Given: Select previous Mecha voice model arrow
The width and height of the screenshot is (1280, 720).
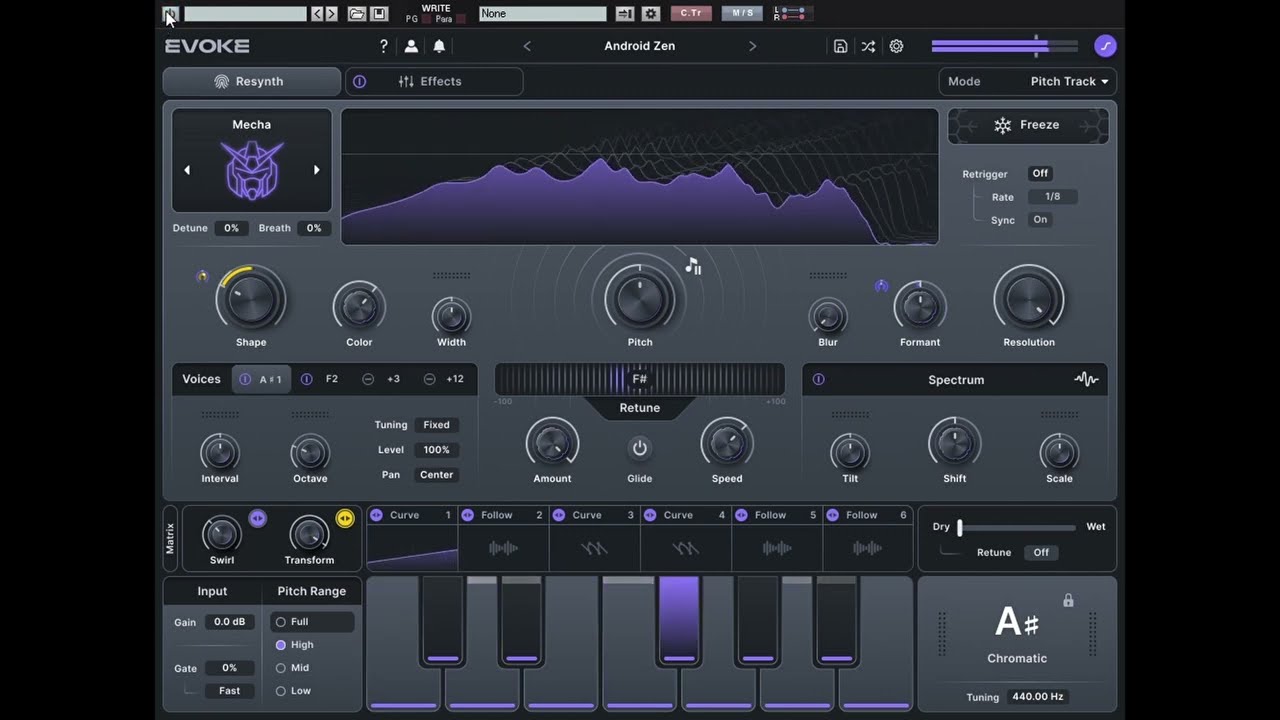Looking at the screenshot, I should click(186, 170).
